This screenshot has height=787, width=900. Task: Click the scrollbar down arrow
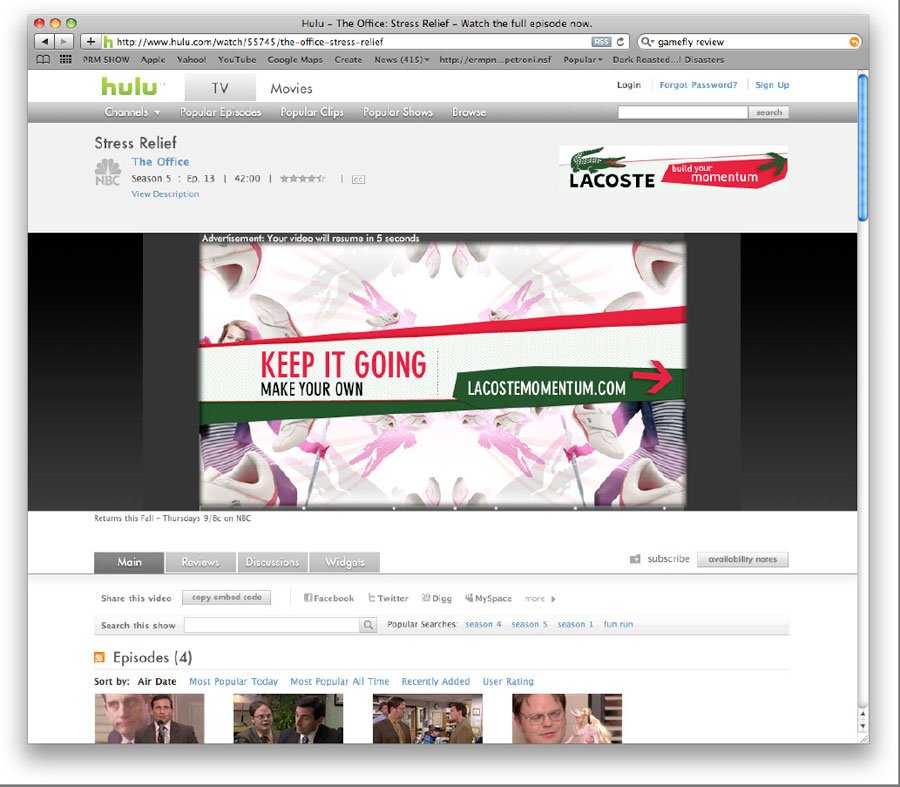(863, 726)
